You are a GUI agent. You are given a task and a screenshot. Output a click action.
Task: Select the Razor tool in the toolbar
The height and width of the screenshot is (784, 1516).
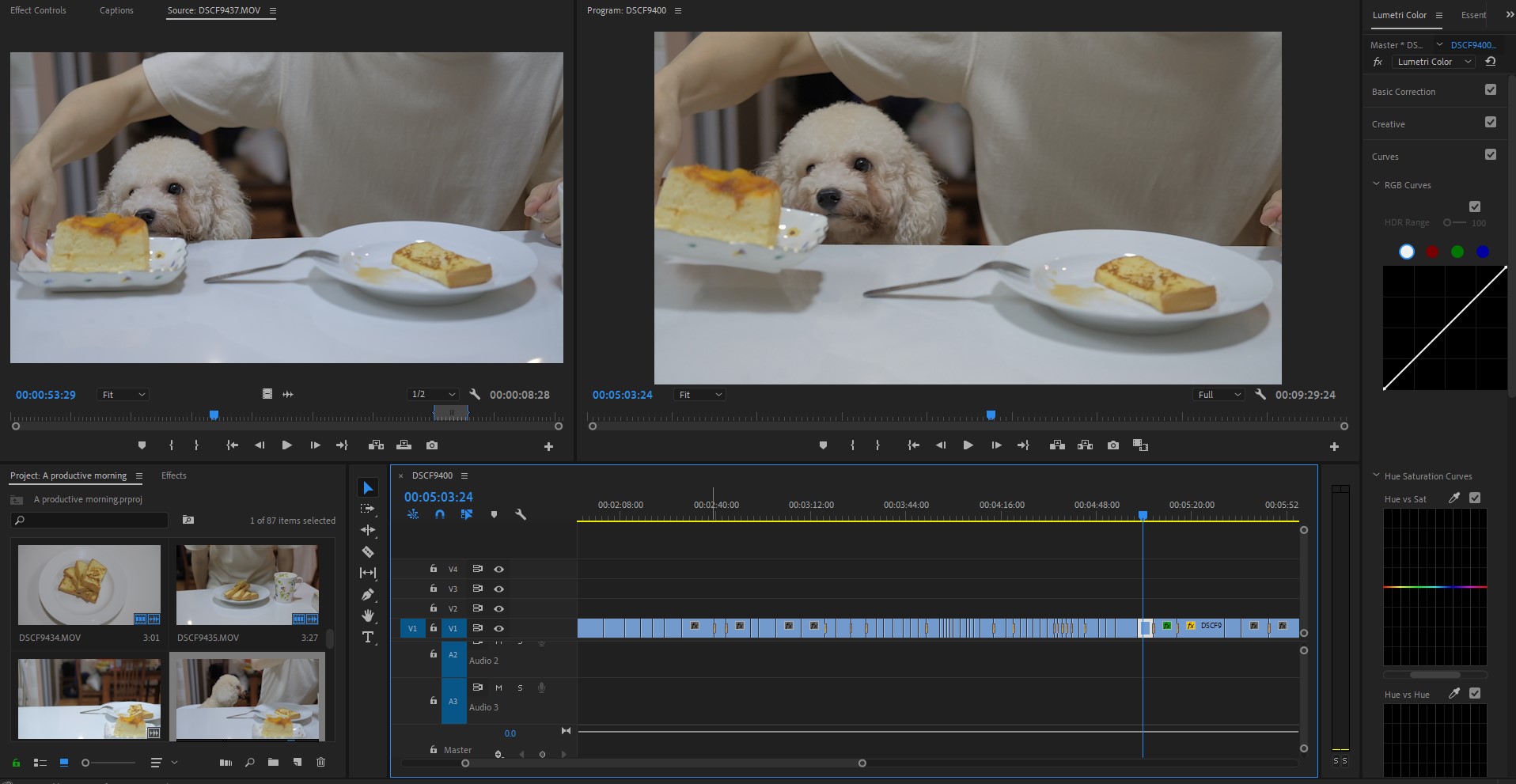[368, 551]
